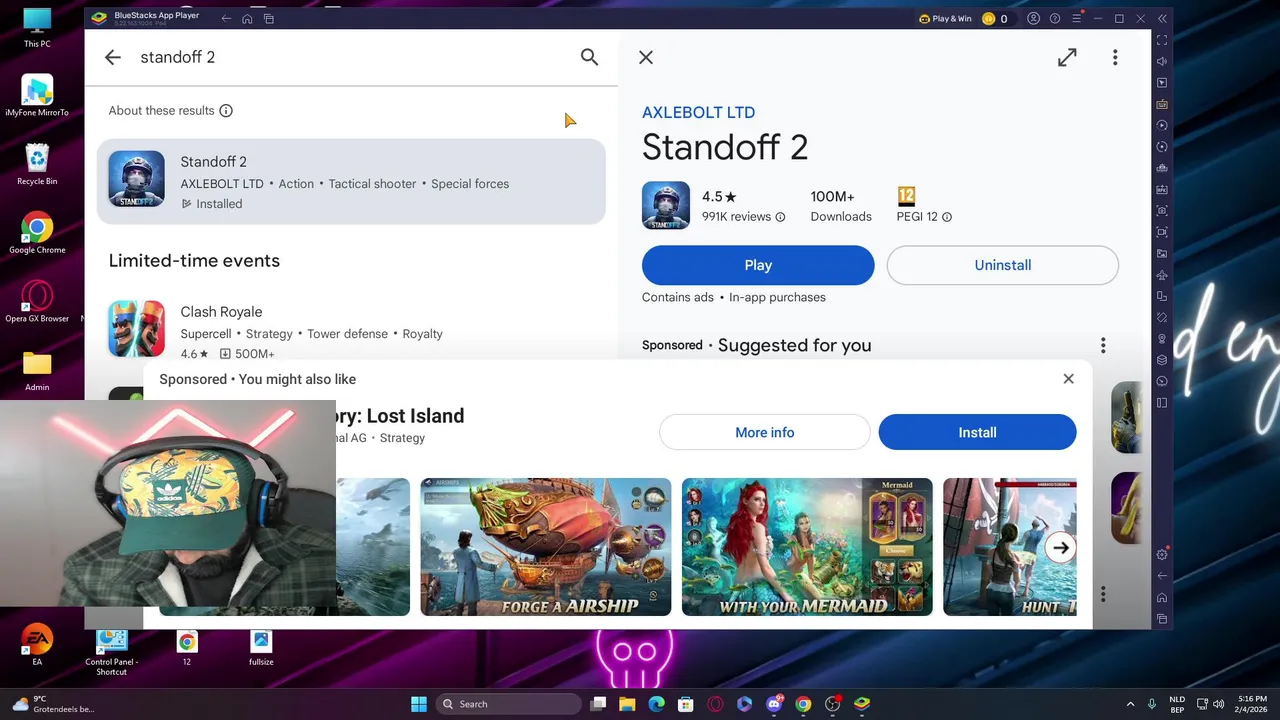
Task: Open the PEGI 12 rating info icon
Action: 947,217
